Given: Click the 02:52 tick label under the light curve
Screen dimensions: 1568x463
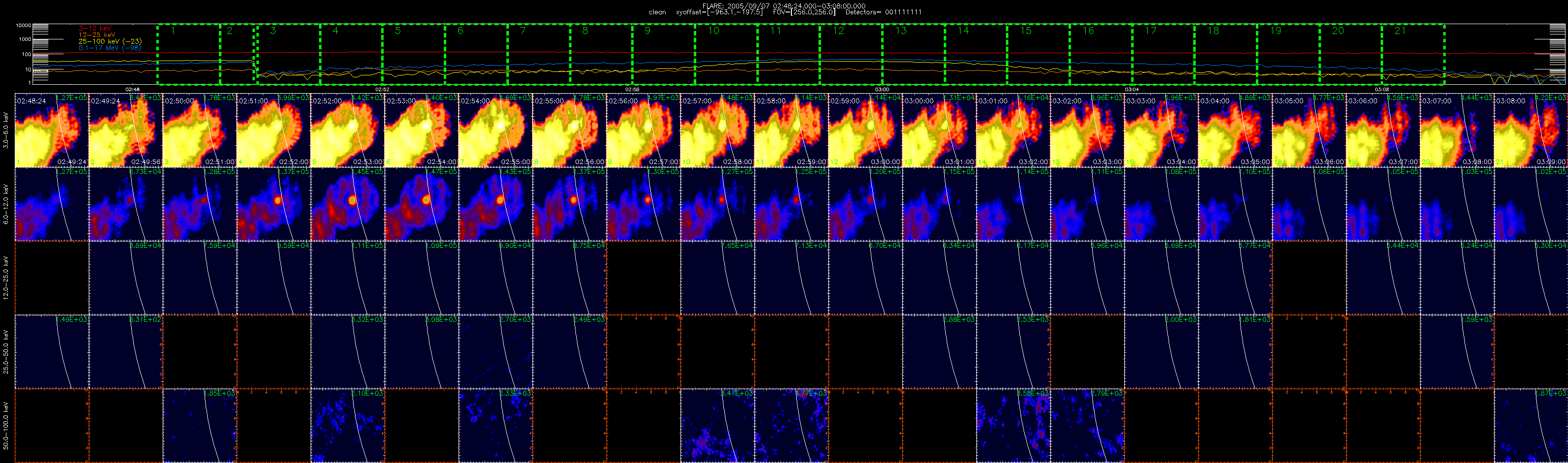Looking at the screenshot, I should coord(382,90).
